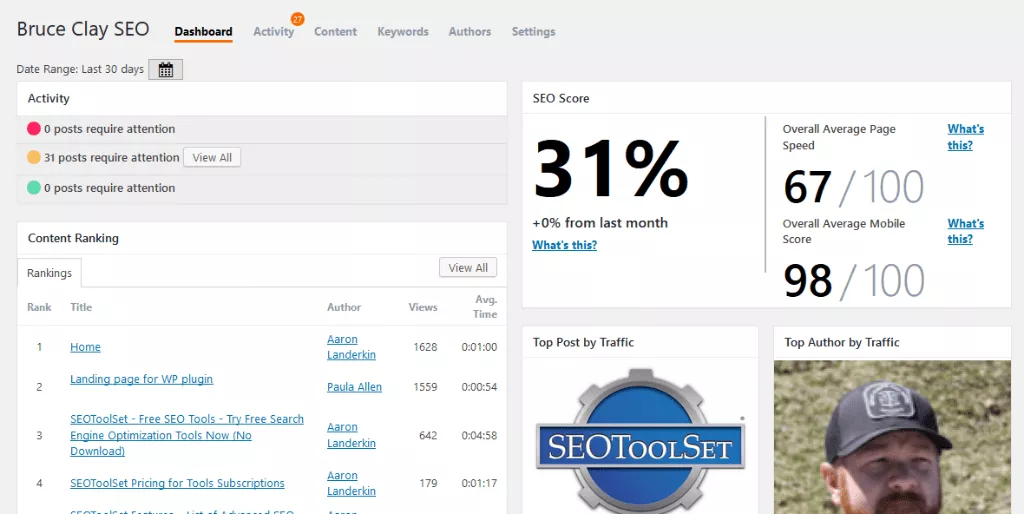Click the 98 mobile score value
Image resolution: width=1024 pixels, height=514 pixels.
pos(808,281)
